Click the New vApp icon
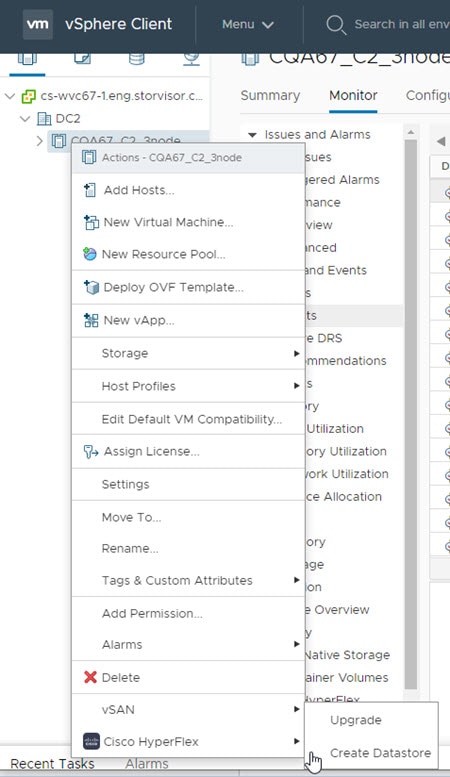Screen dimensions: 450x777 (x=91, y=320)
